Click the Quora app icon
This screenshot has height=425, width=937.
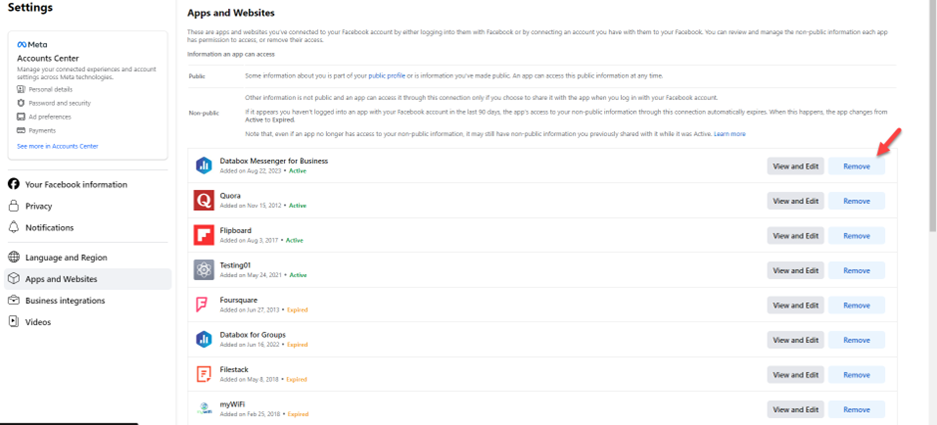pos(203,201)
